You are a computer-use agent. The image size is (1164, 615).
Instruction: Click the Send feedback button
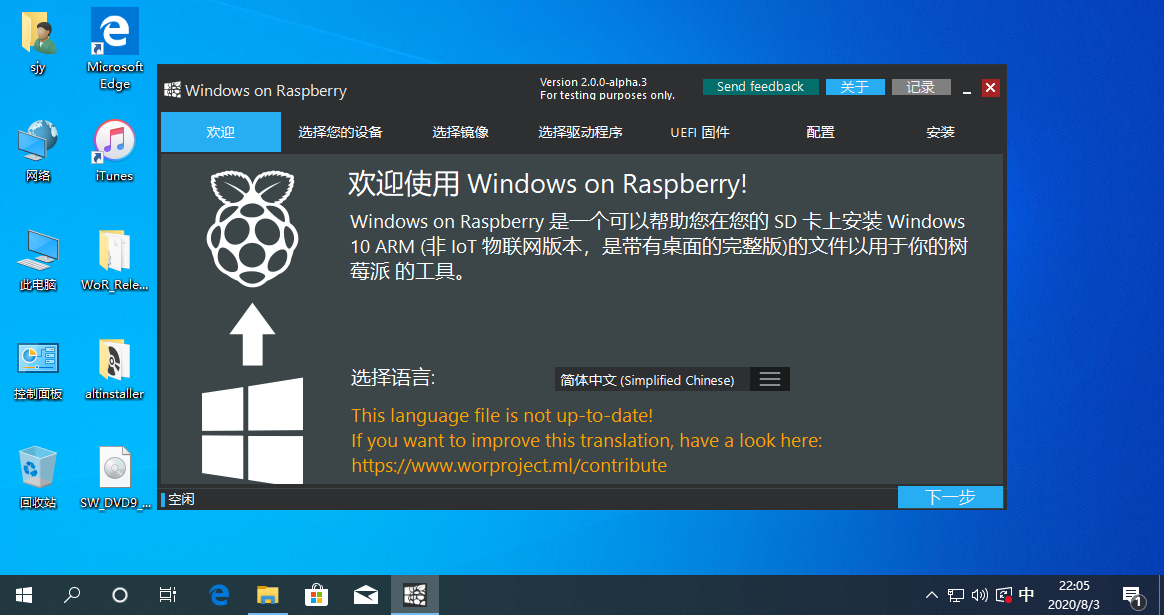point(760,87)
